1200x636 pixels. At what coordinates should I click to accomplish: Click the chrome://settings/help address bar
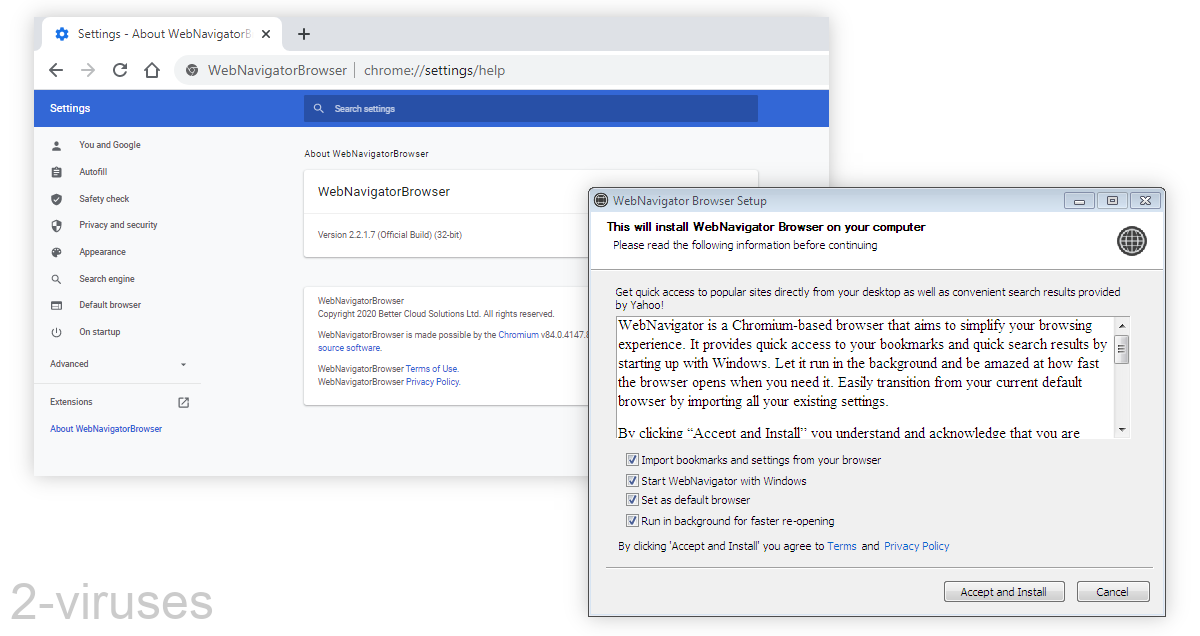pyautogui.click(x=435, y=71)
